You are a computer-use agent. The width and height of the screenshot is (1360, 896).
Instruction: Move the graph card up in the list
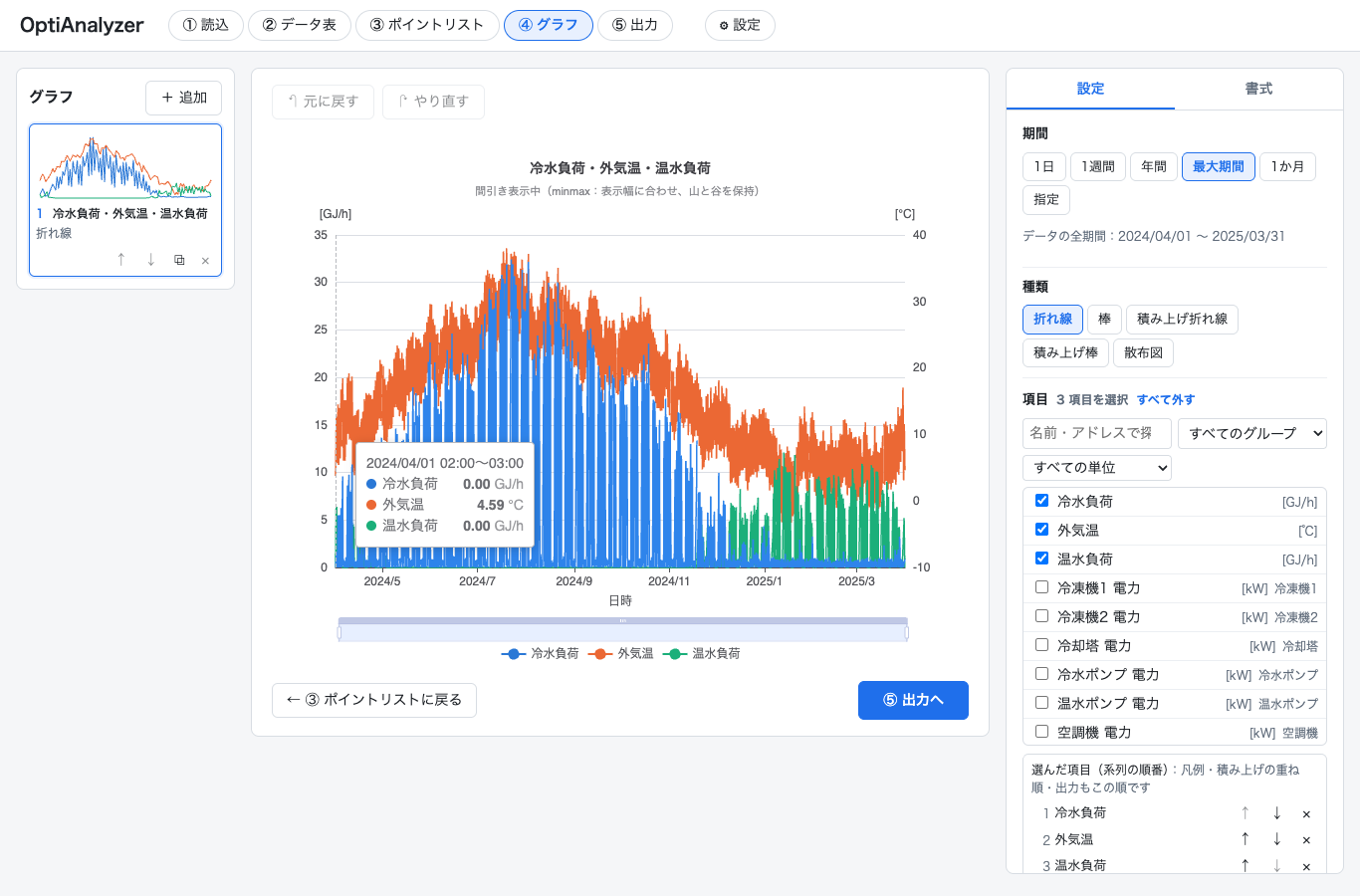[x=121, y=260]
